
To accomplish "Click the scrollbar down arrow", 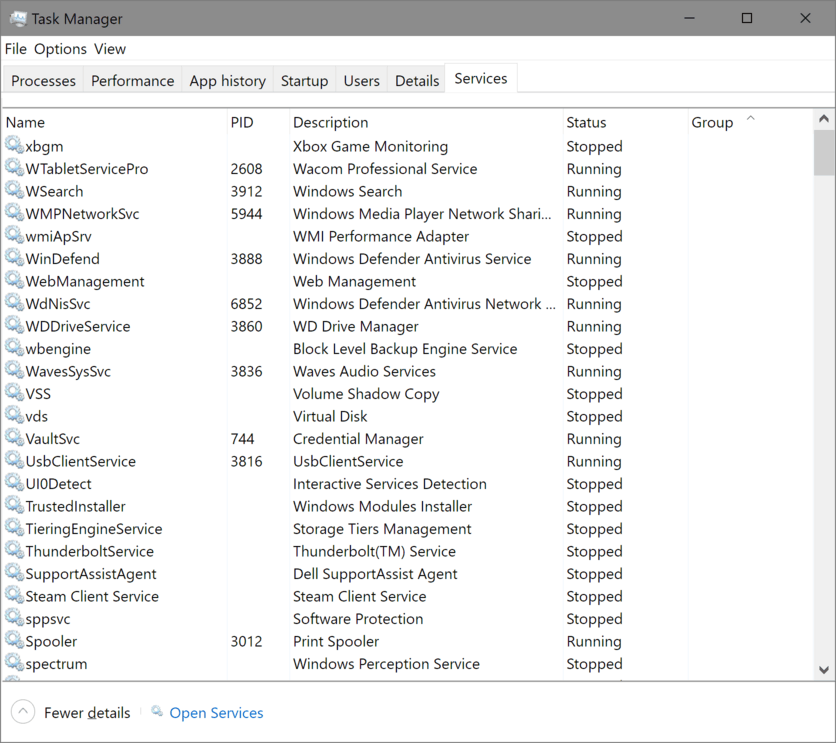I will (824, 669).
